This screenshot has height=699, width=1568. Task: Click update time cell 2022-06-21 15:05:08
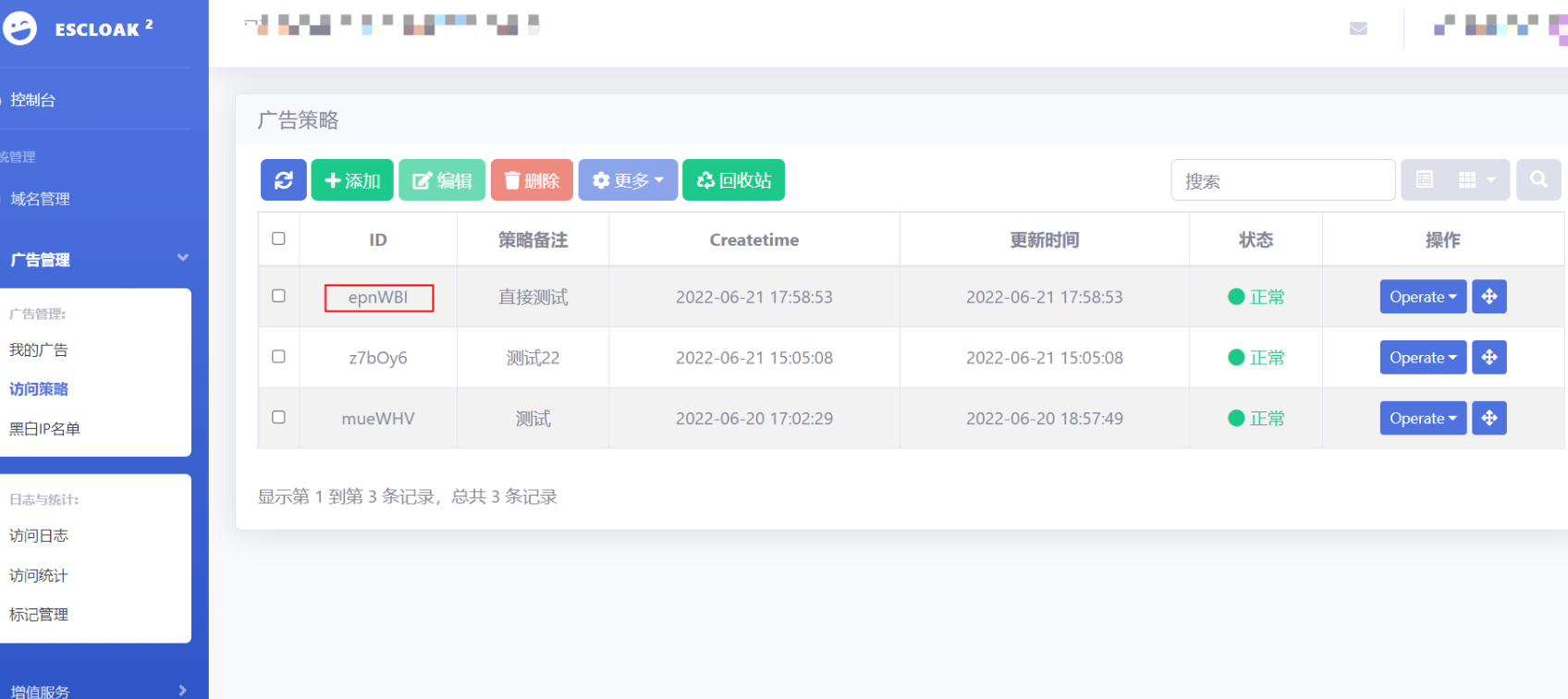pyautogui.click(x=1045, y=358)
